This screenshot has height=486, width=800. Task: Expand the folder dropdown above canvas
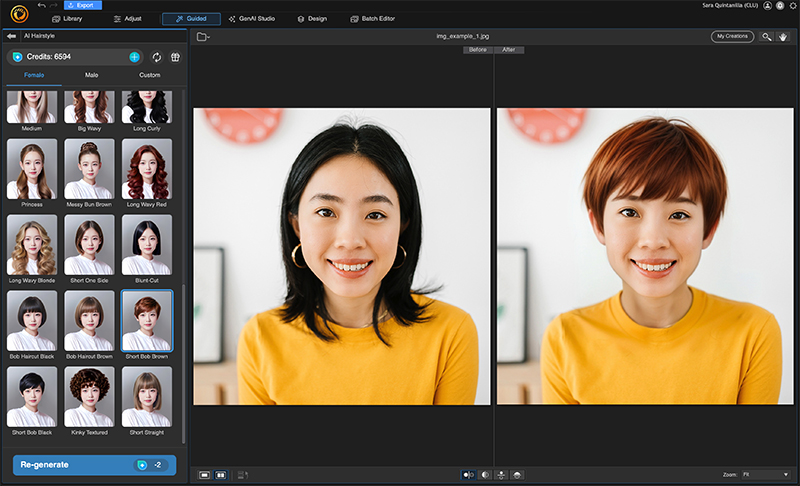[x=203, y=37]
